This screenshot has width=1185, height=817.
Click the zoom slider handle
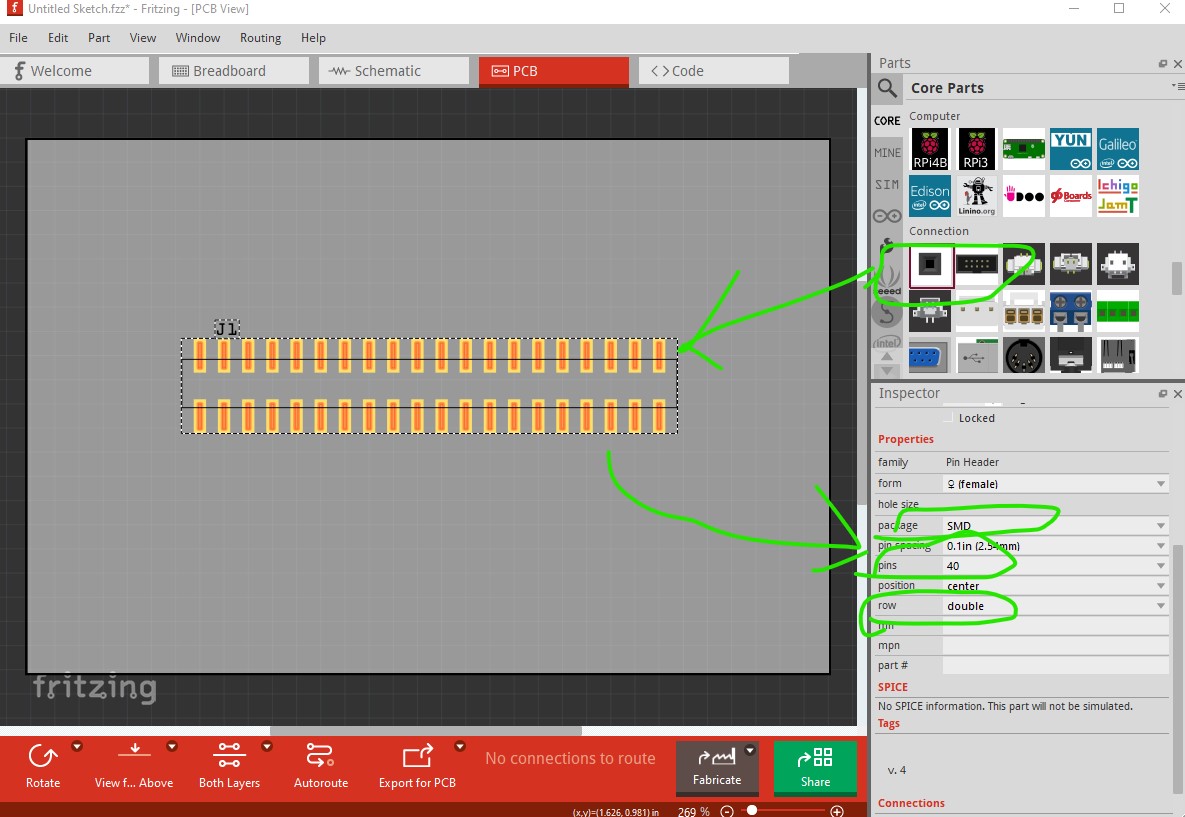pyautogui.click(x=752, y=810)
